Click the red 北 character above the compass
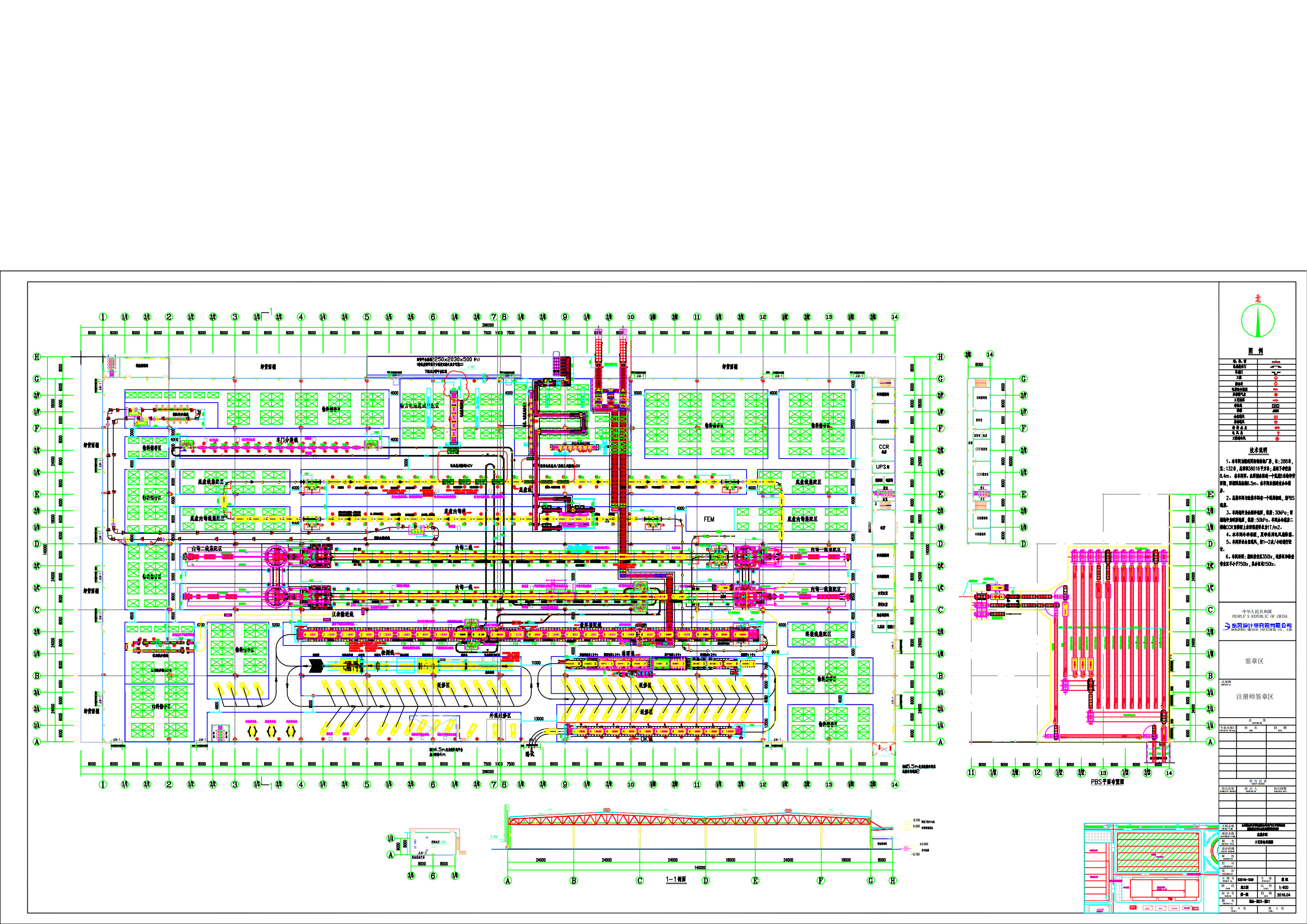The image size is (1307, 924). pos(1258,298)
